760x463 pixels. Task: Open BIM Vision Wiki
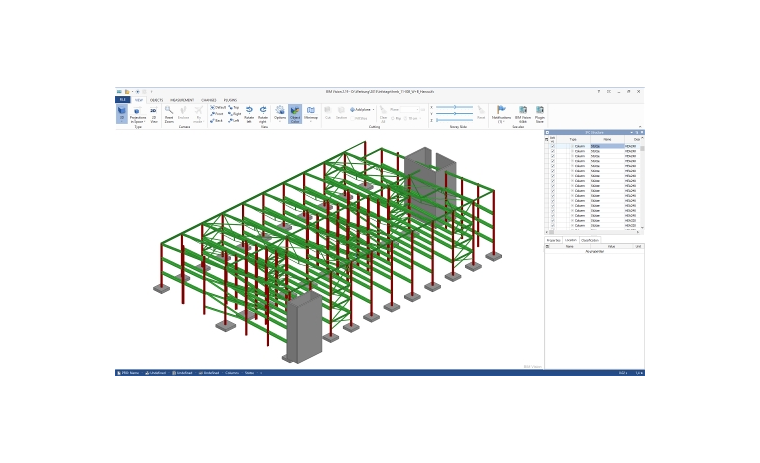tap(522, 114)
